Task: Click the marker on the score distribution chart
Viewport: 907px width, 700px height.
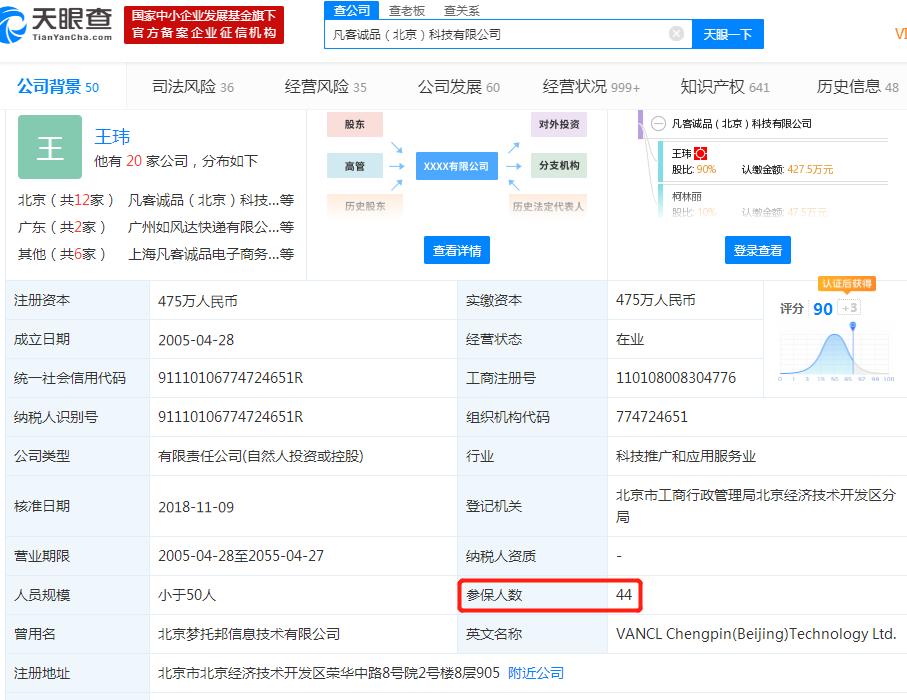Action: click(x=853, y=326)
